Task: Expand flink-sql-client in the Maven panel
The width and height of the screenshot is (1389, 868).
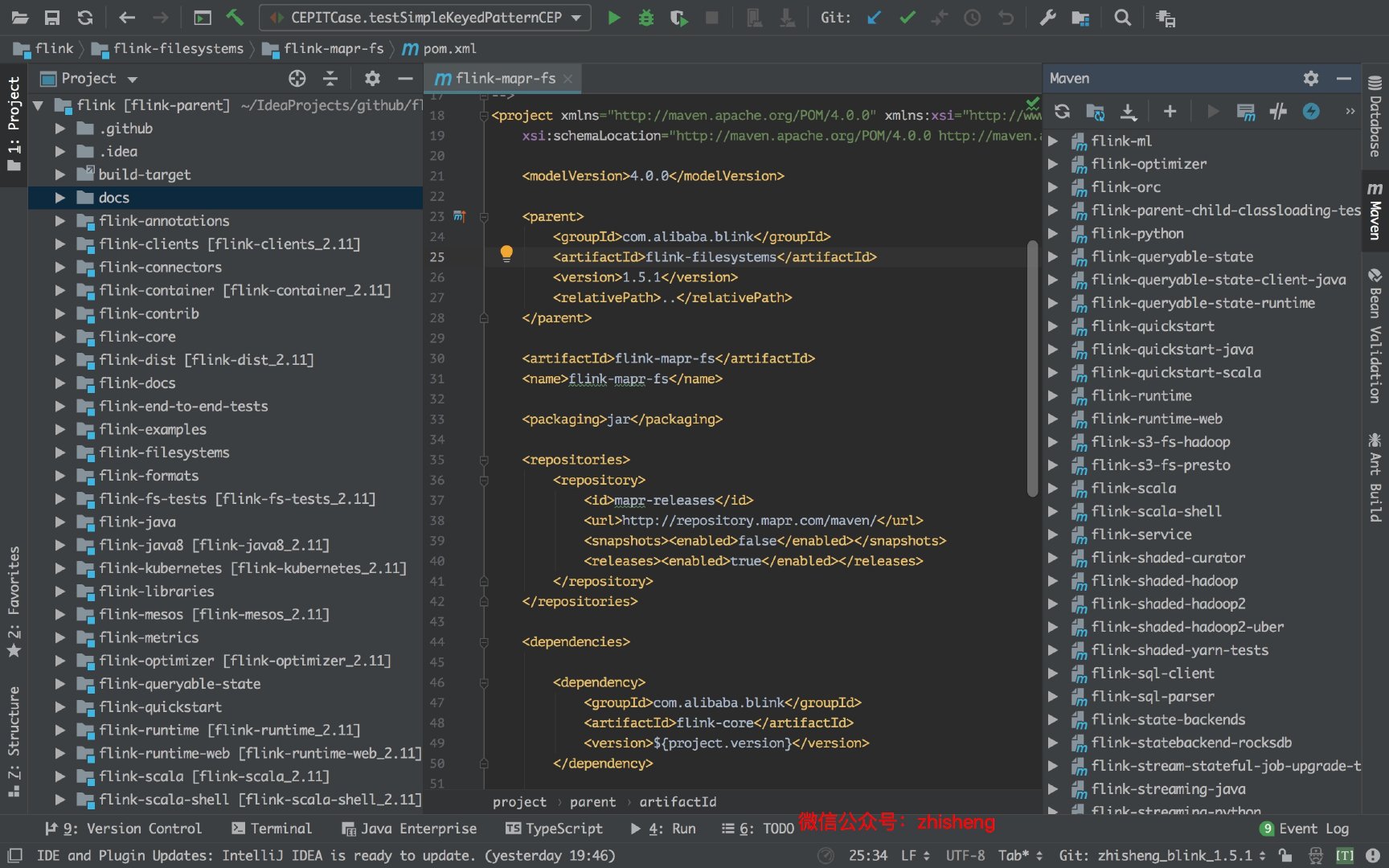Action: (1053, 674)
